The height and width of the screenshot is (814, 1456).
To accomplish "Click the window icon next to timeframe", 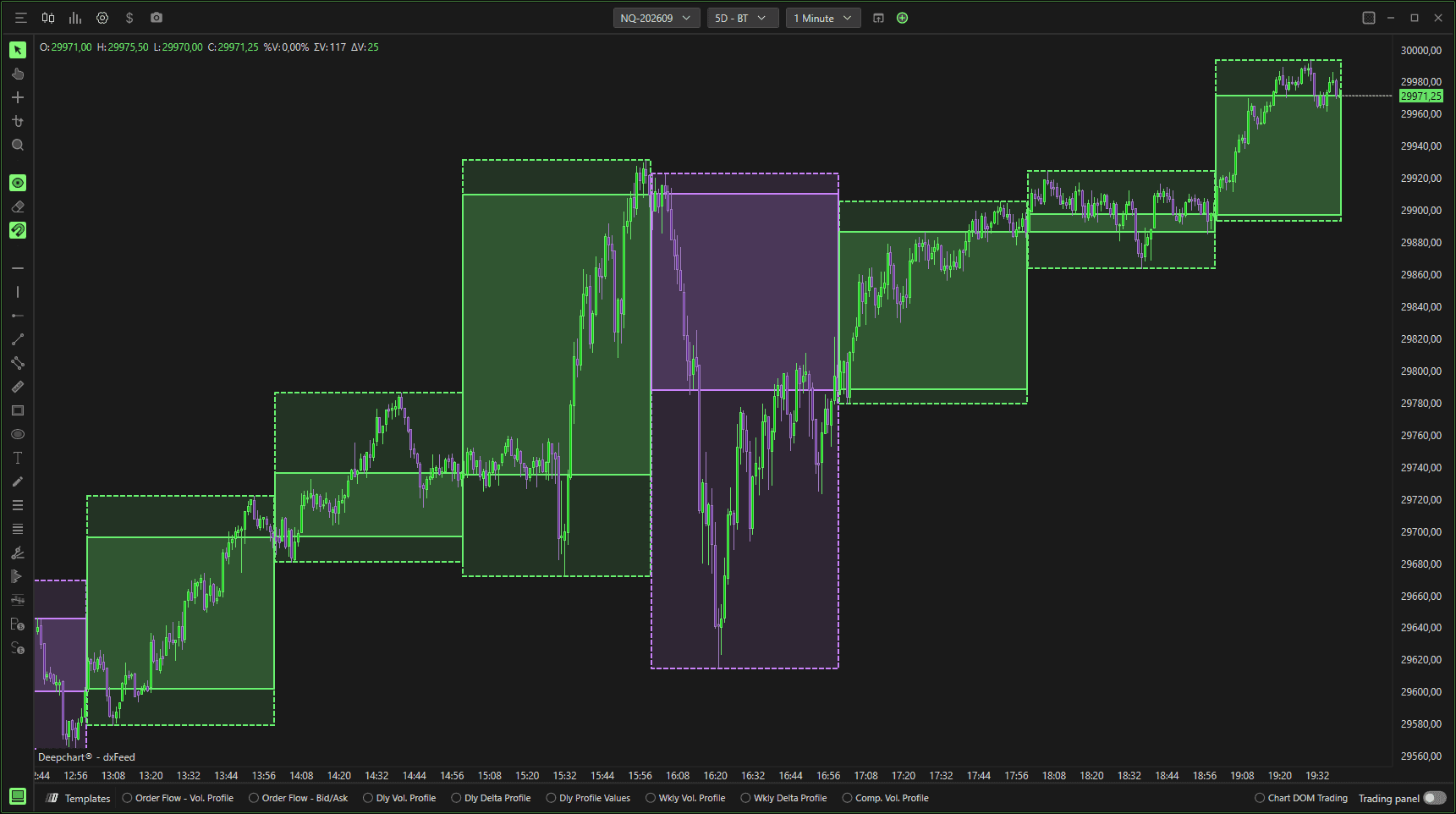I will [x=878, y=18].
